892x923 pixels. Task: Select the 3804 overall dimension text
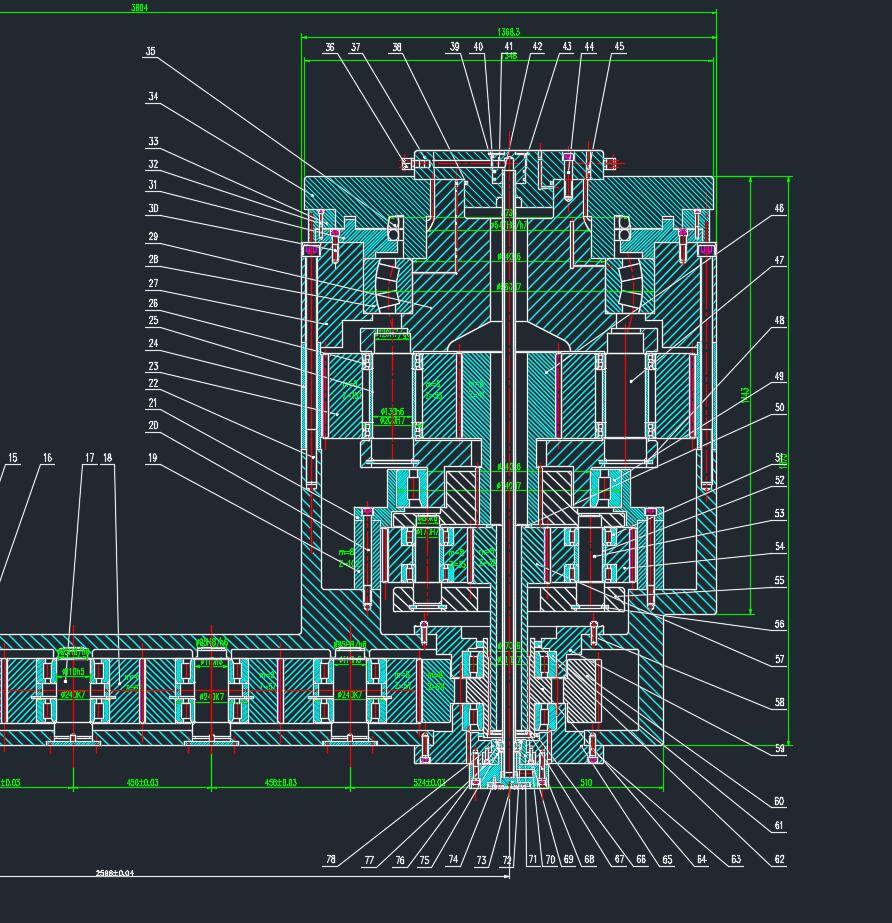coord(139,7)
